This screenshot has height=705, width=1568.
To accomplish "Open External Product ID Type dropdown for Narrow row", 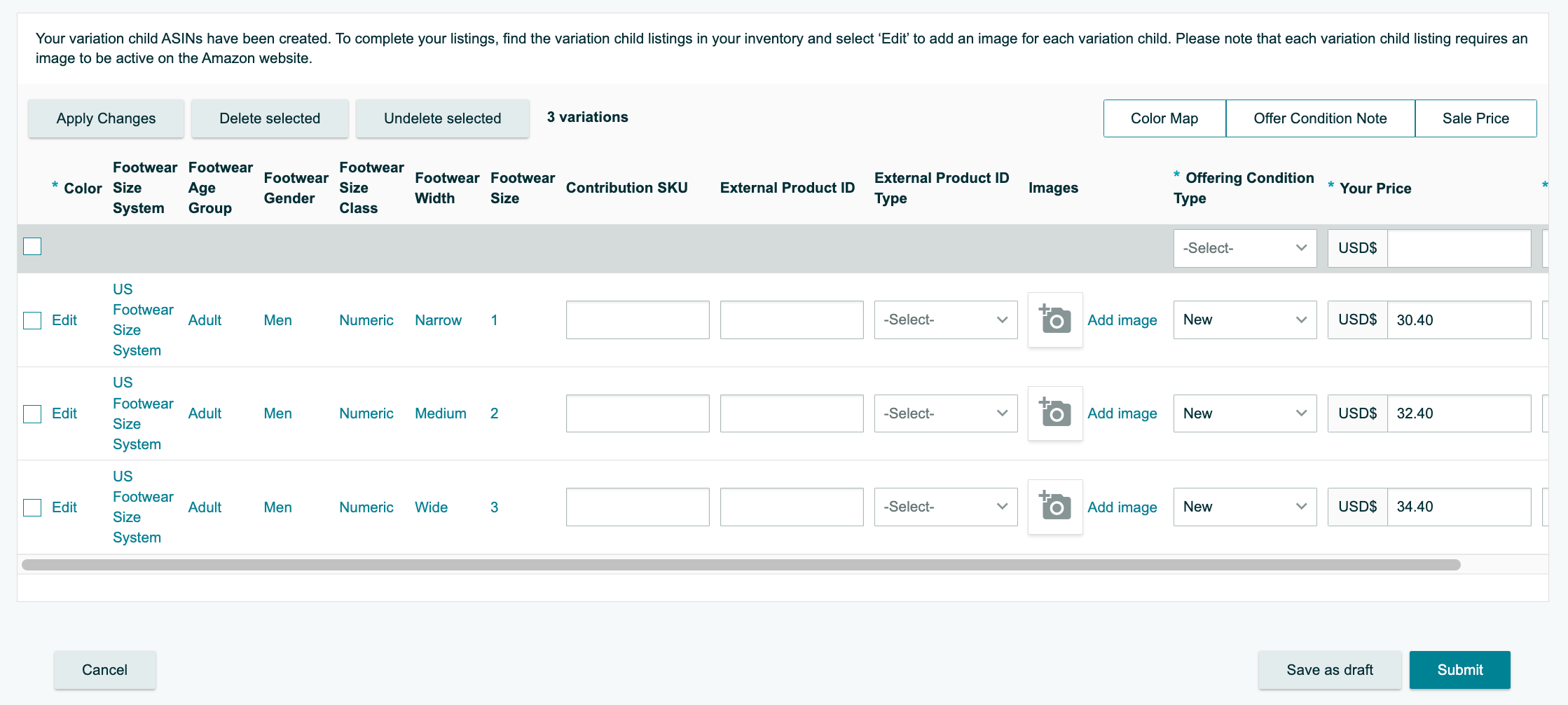I will point(945,320).
